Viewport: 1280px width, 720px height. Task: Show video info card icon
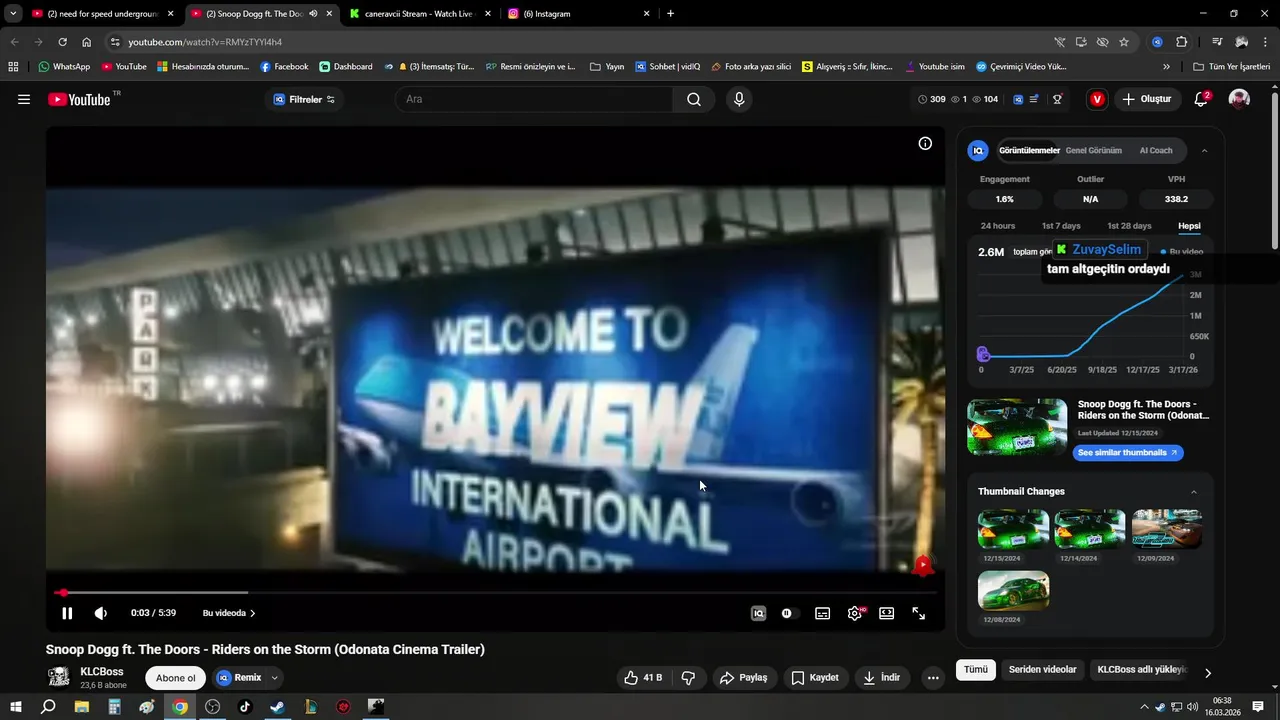tap(925, 143)
